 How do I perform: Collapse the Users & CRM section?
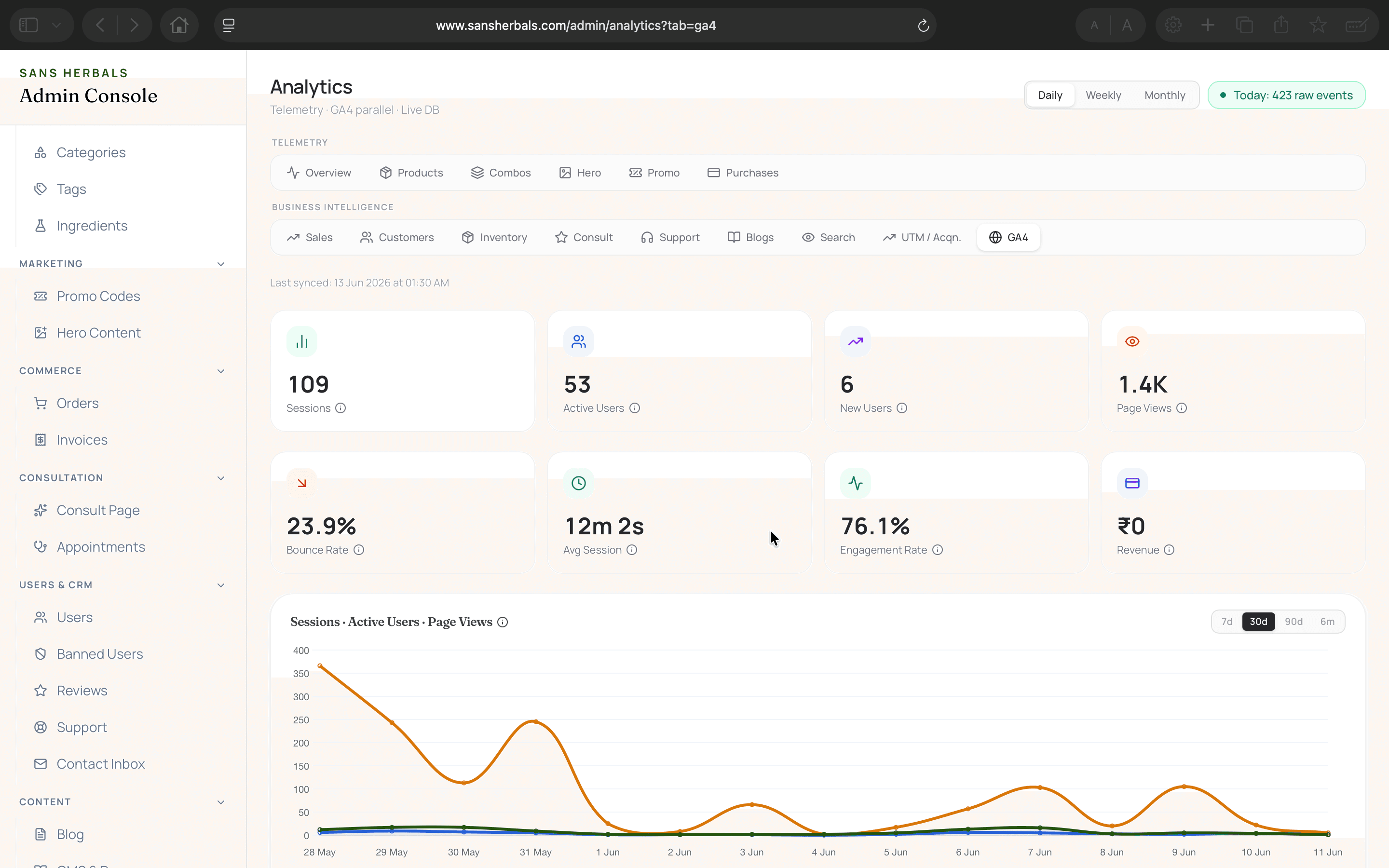point(221,585)
